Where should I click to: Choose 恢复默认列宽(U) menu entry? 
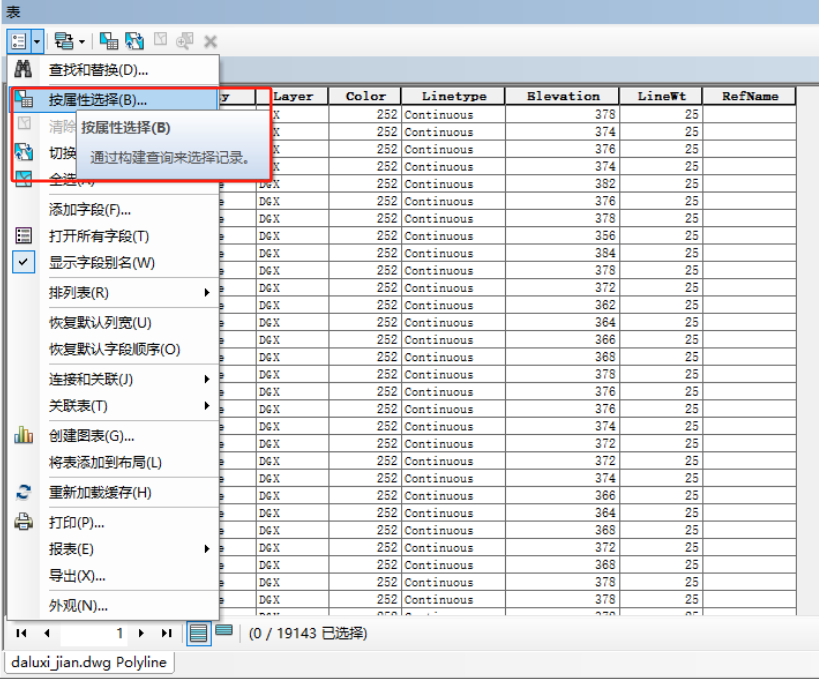pyautogui.click(x=114, y=323)
